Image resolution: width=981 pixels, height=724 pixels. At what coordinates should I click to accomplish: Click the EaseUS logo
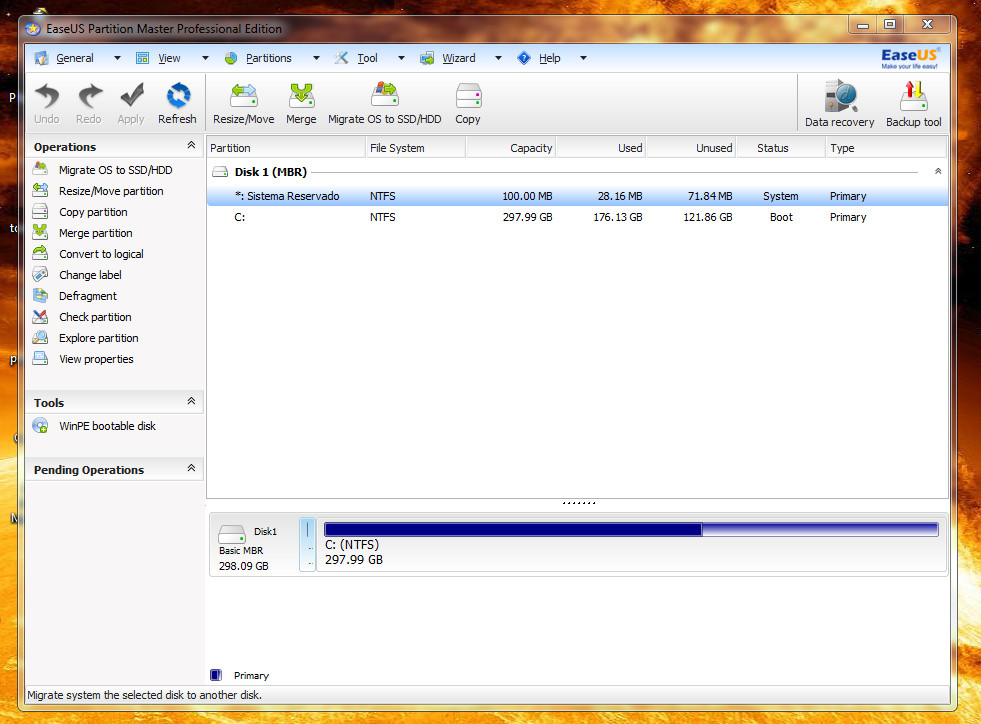click(910, 58)
